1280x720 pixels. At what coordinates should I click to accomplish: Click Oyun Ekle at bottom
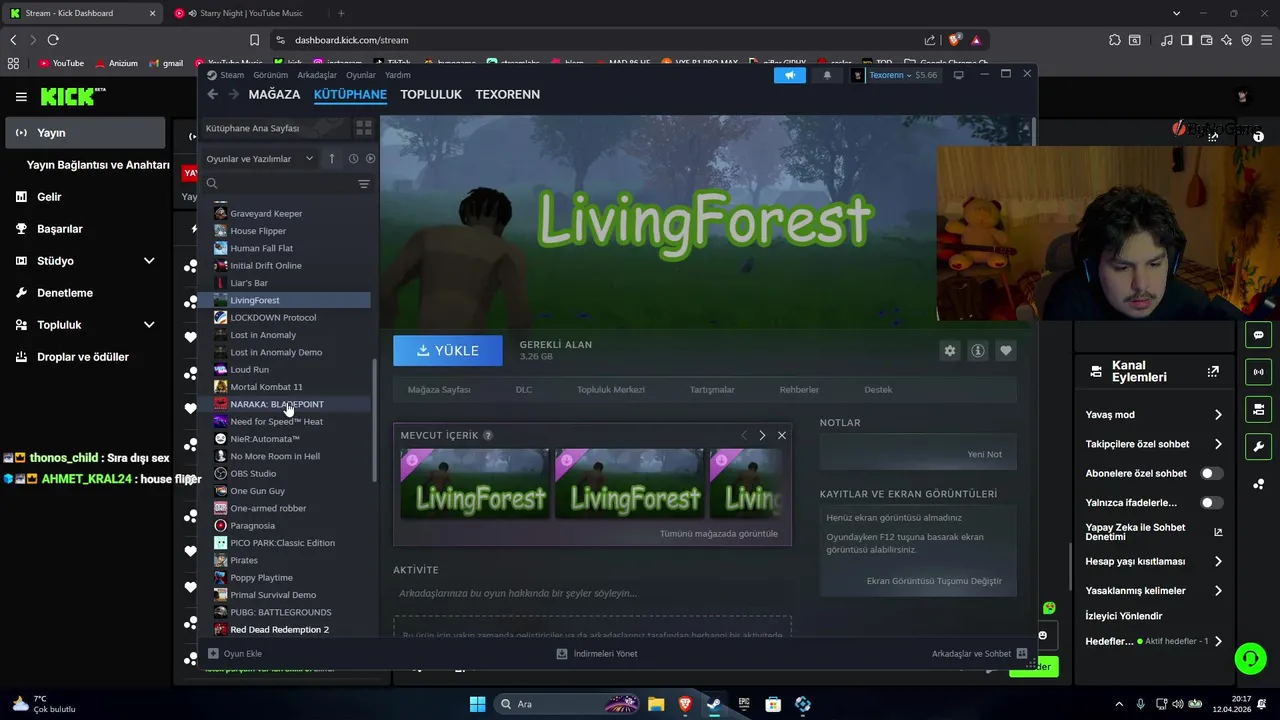tap(234, 654)
